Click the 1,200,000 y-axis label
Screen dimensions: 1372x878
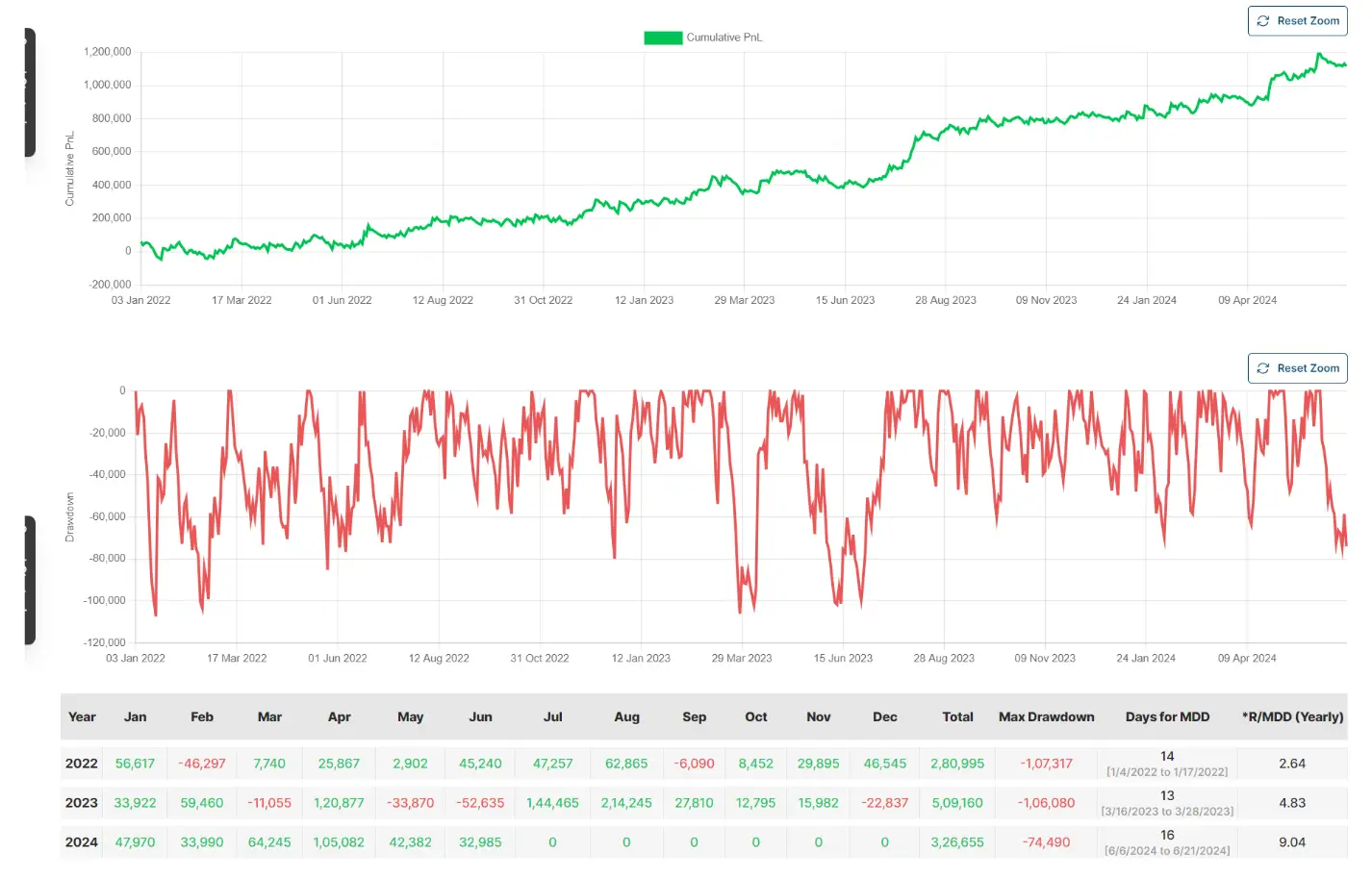click(107, 52)
